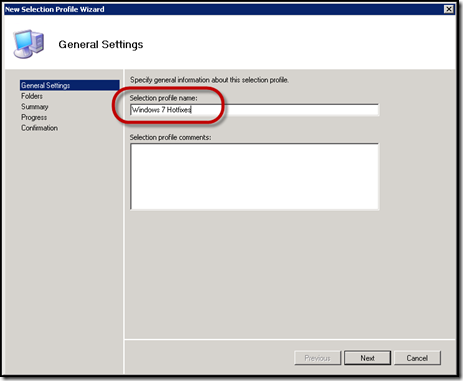Click into the Selection profile name field

[x=254, y=110]
